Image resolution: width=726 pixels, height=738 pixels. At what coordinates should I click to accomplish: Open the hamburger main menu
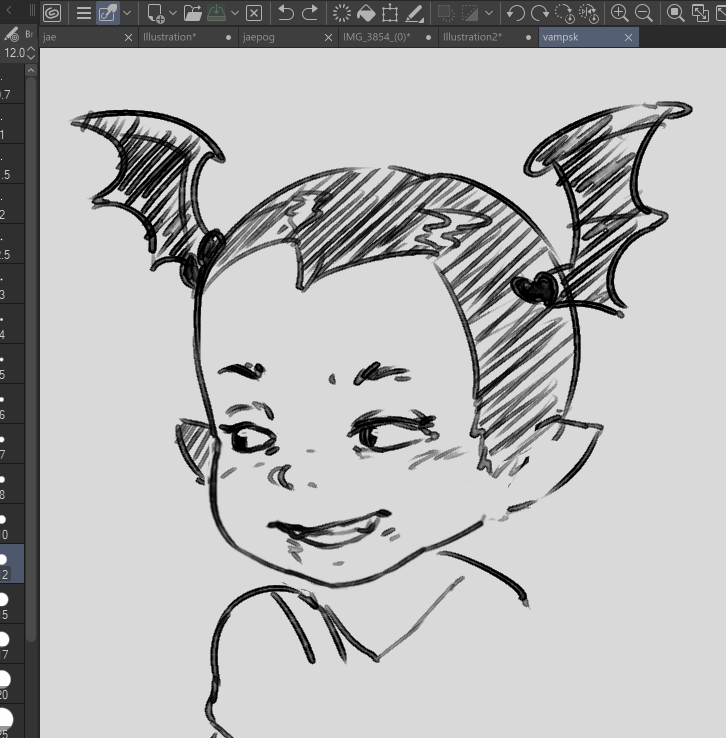84,13
